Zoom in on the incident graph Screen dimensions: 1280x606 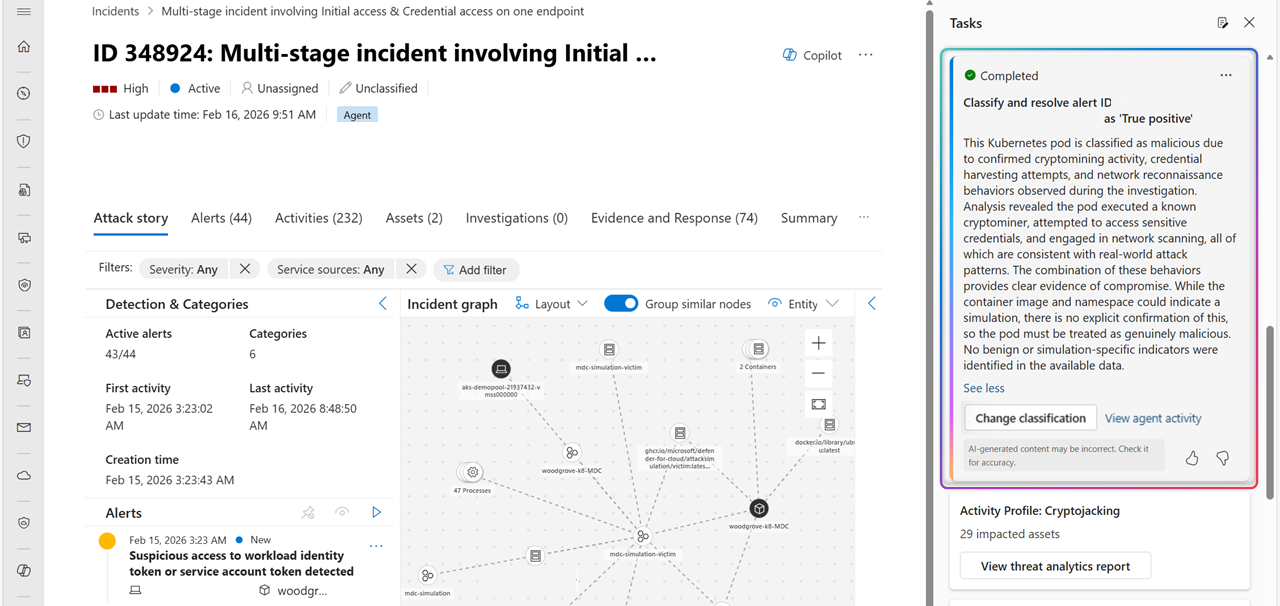tap(818, 343)
